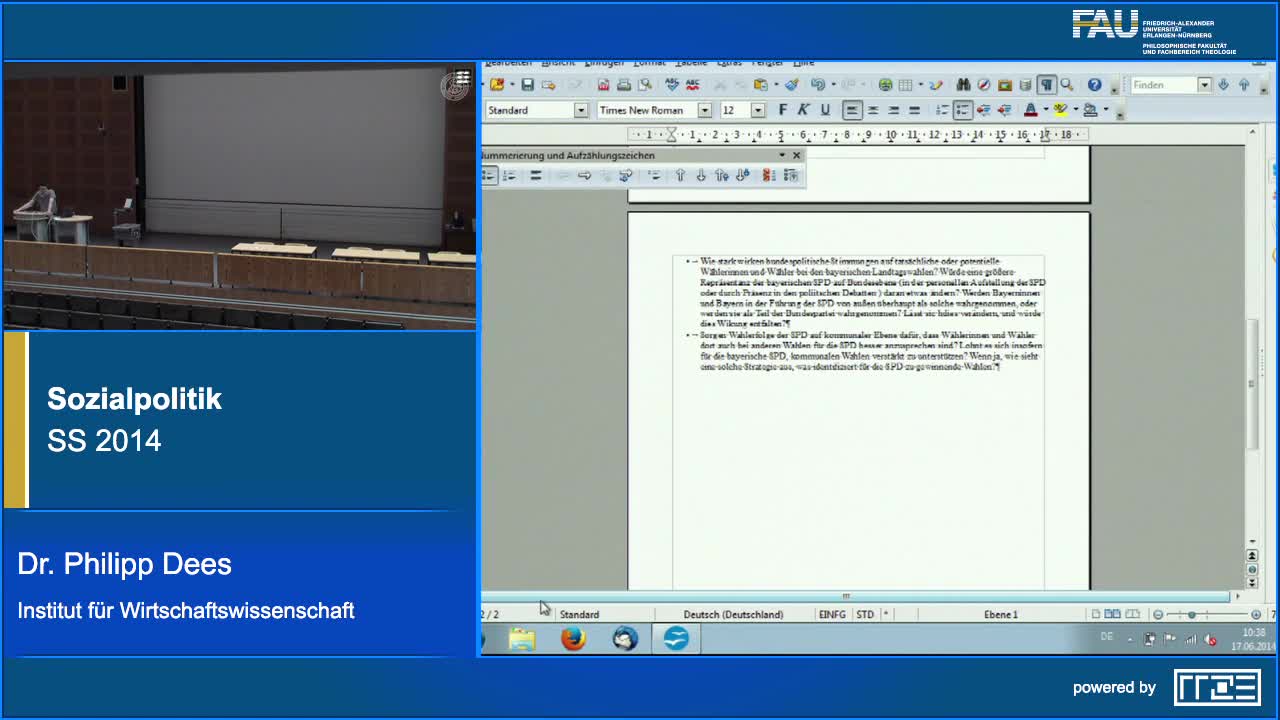Screen dimensions: 1280x720
Task: Open the Times New Roman font dropdown
Action: tap(705, 109)
